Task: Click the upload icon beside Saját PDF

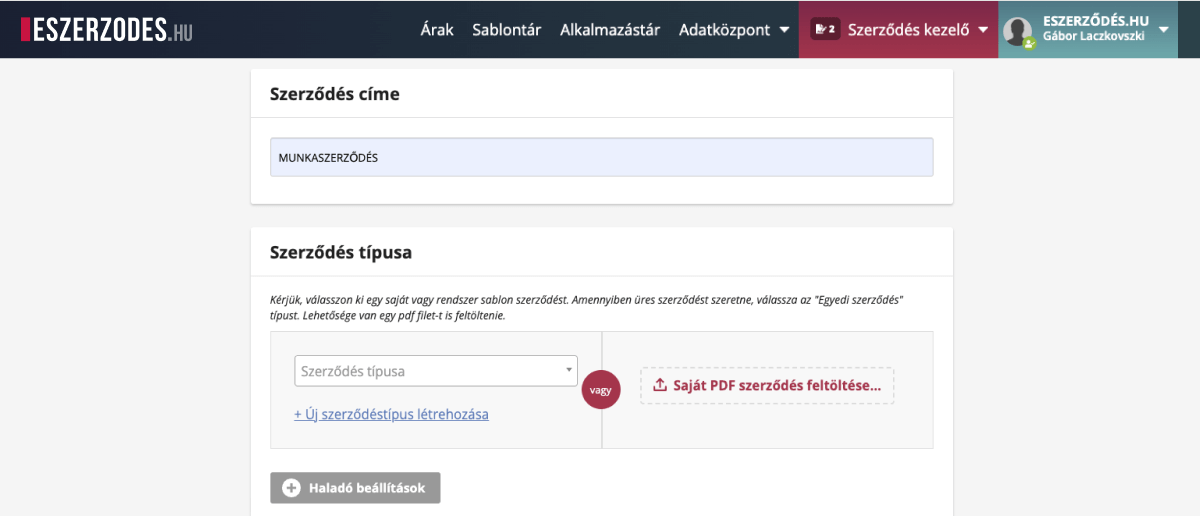Action: [x=659, y=385]
